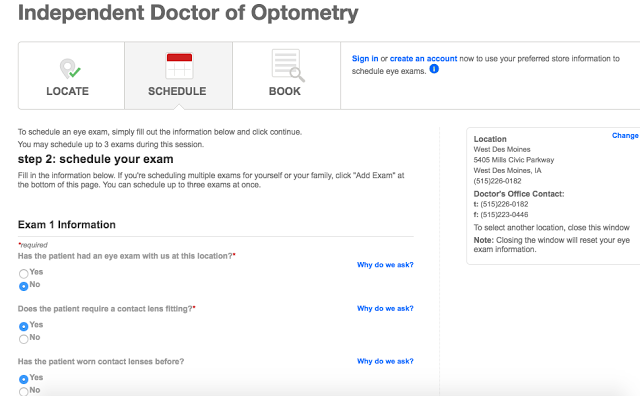Select Yes for prior eye exam here
This screenshot has height=396, width=640.
24,273
